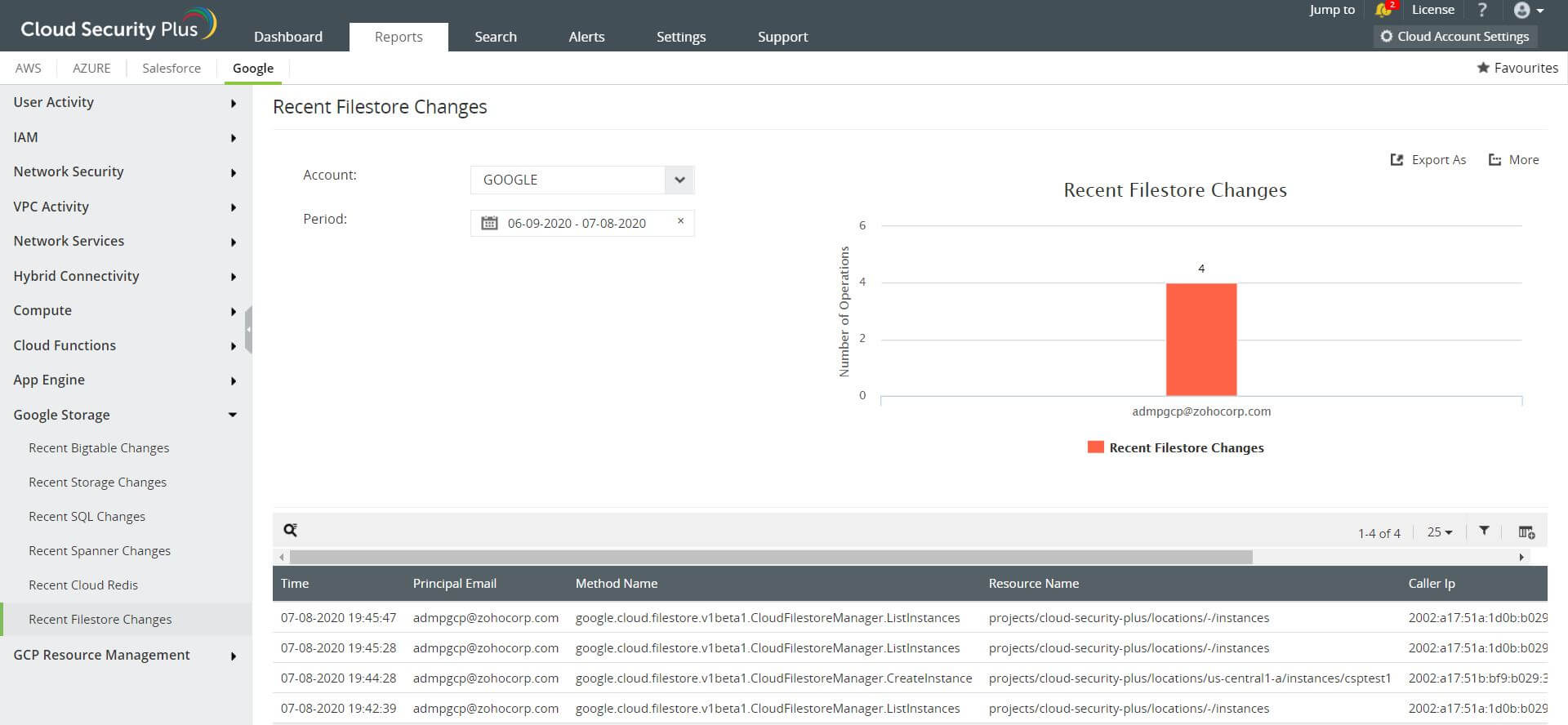The width and height of the screenshot is (1568, 725).
Task: Open the Settings tab
Action: tap(681, 37)
